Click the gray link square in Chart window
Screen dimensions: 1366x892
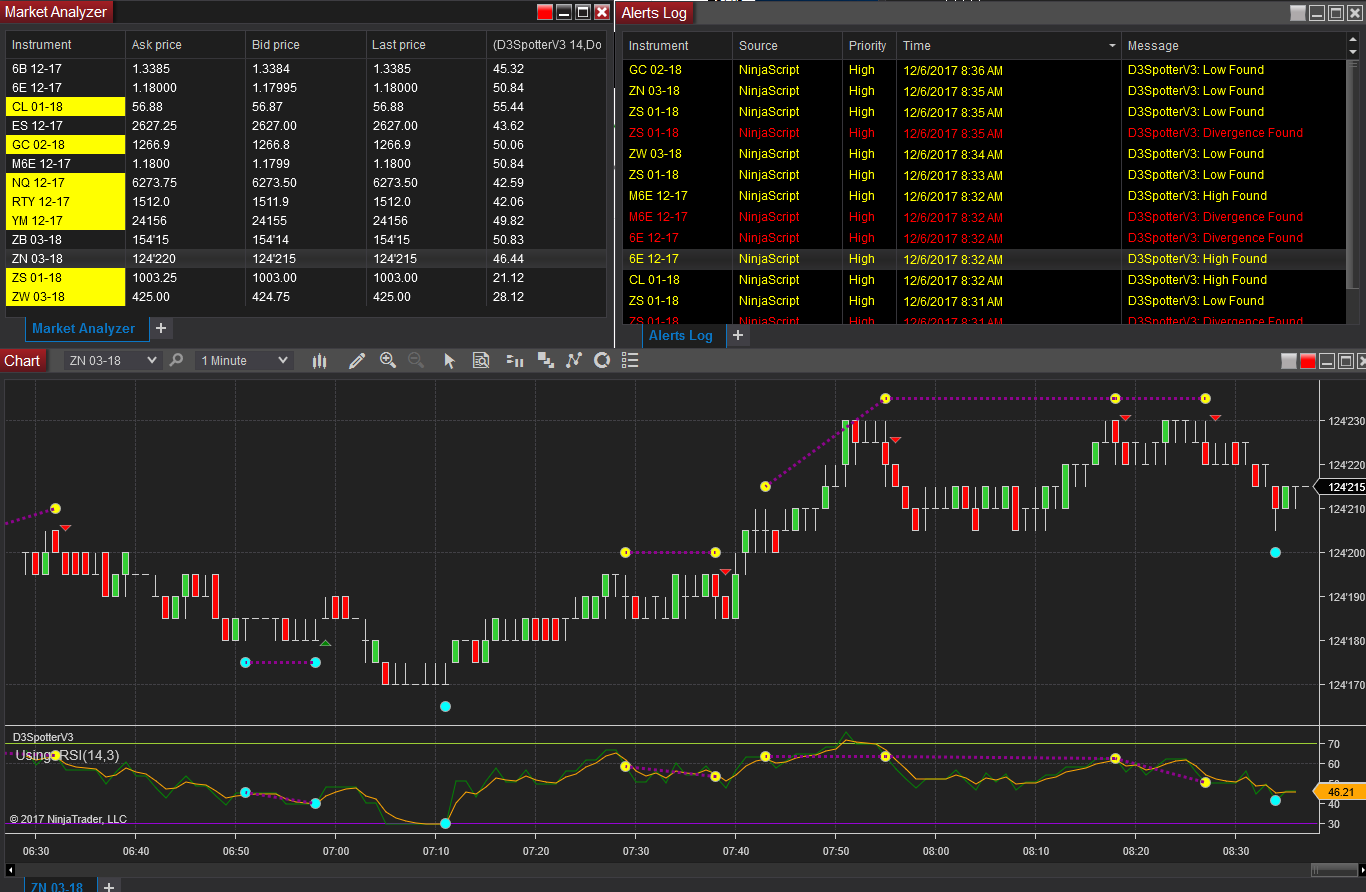point(1289,361)
